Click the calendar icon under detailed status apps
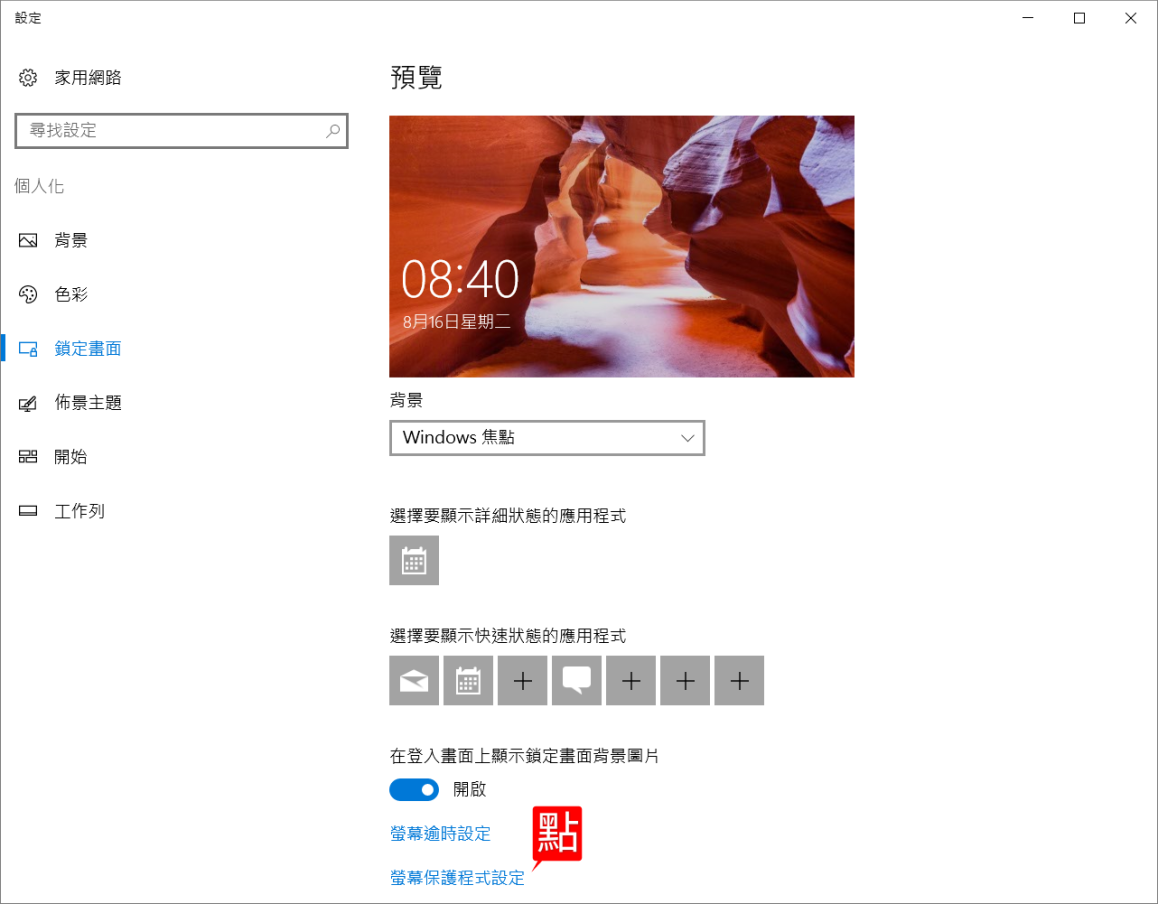 coord(414,561)
